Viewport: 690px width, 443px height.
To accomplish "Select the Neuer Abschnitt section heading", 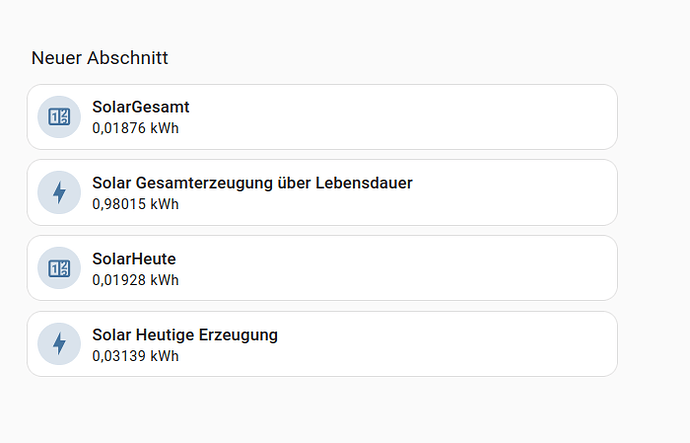I will (x=99, y=58).
